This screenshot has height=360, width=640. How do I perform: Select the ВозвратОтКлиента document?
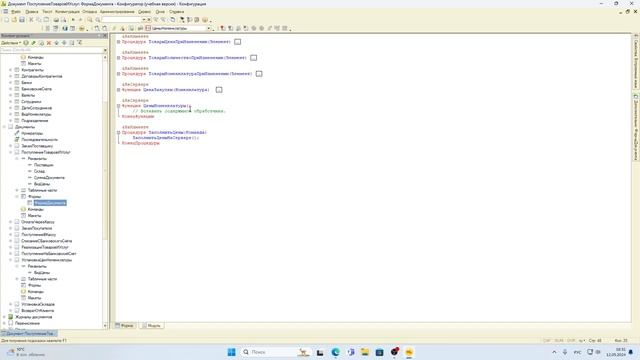tap(38, 311)
